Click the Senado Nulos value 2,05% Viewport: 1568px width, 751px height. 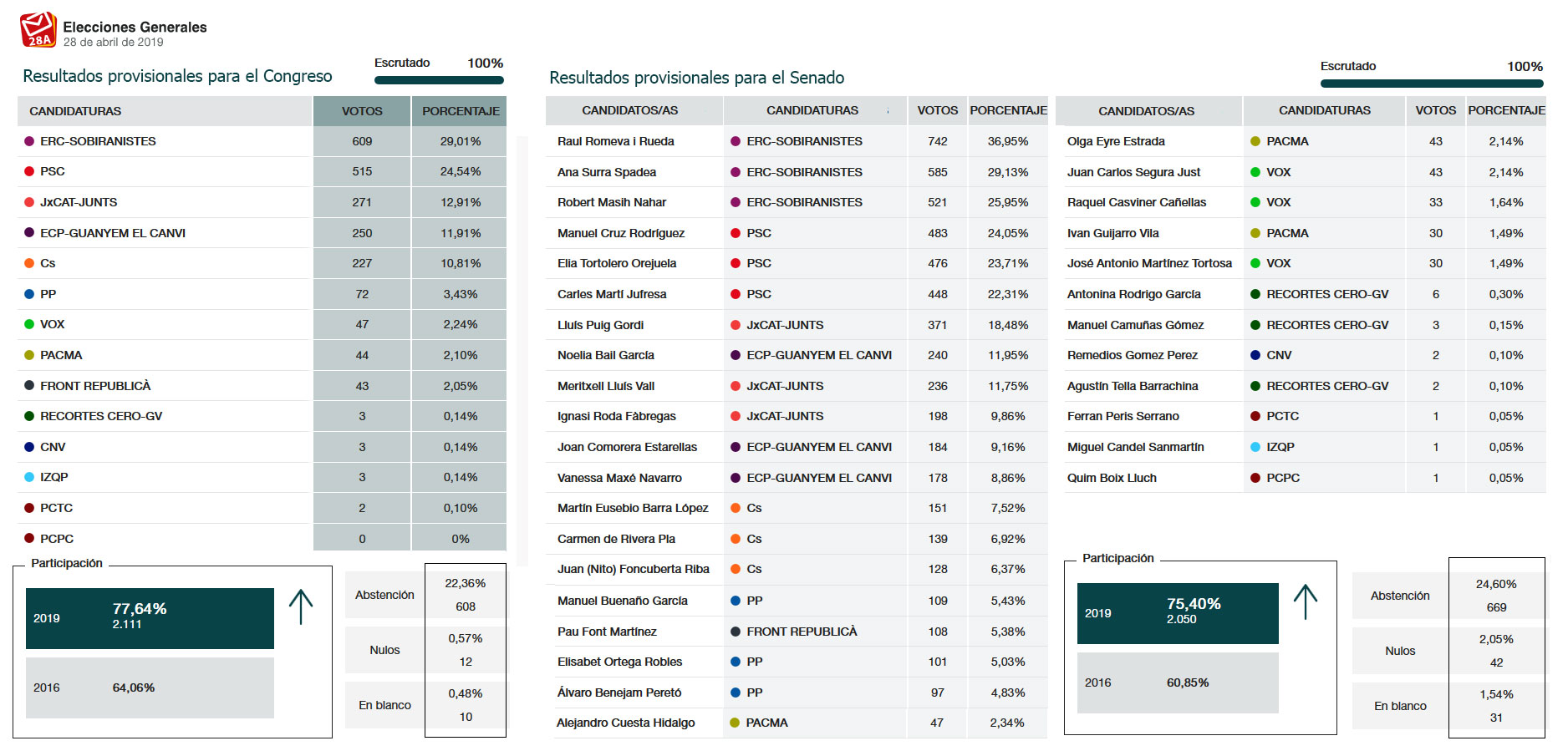coord(1496,639)
